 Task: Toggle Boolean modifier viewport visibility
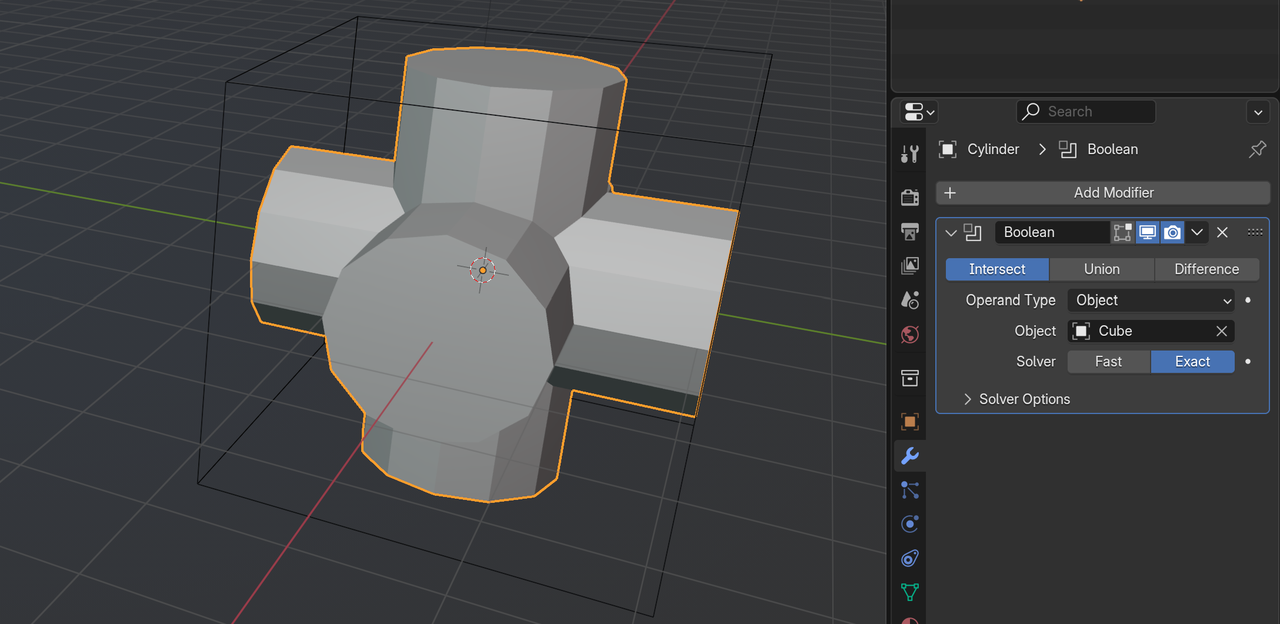pyautogui.click(x=1147, y=232)
